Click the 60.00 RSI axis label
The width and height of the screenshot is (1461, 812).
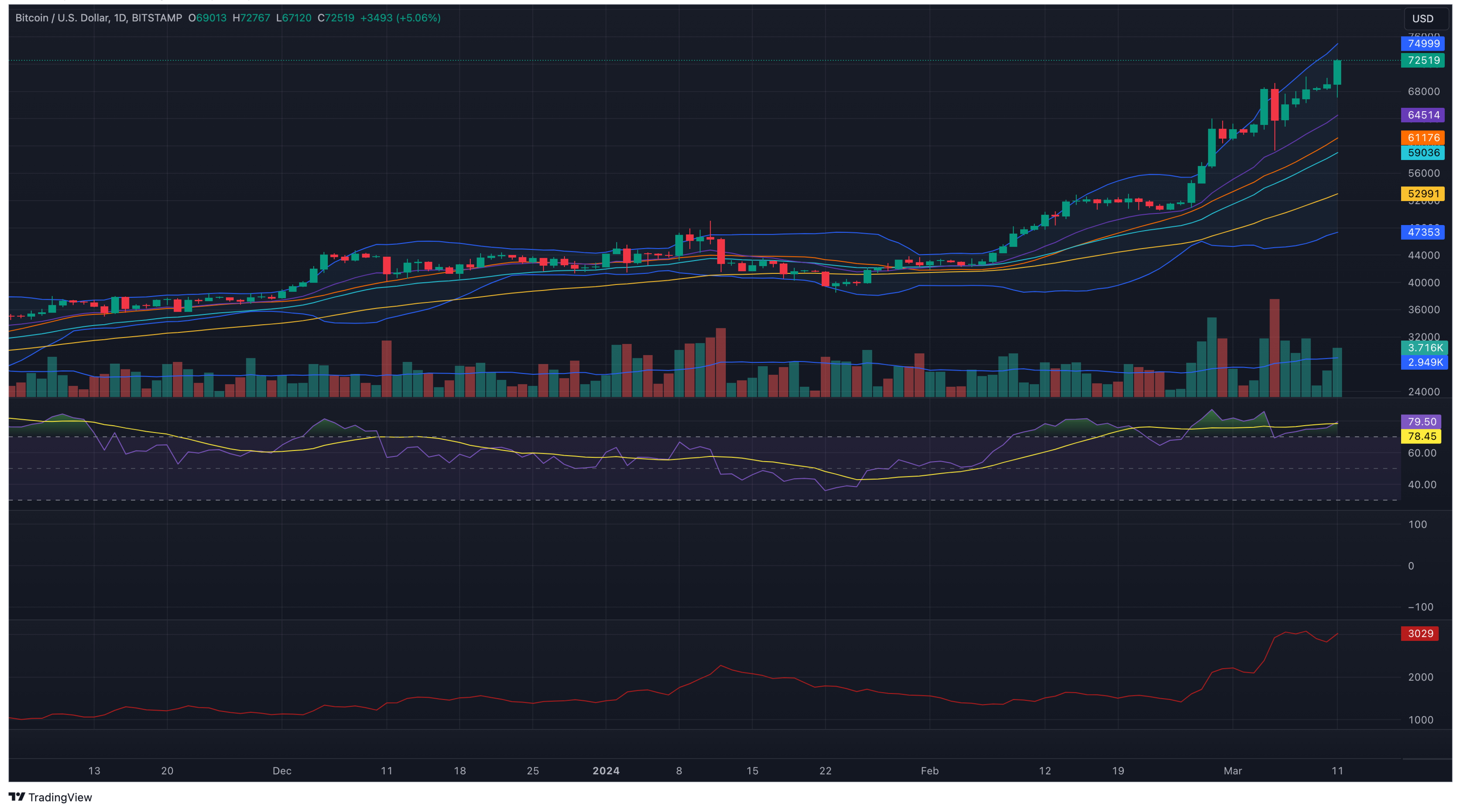1422,453
